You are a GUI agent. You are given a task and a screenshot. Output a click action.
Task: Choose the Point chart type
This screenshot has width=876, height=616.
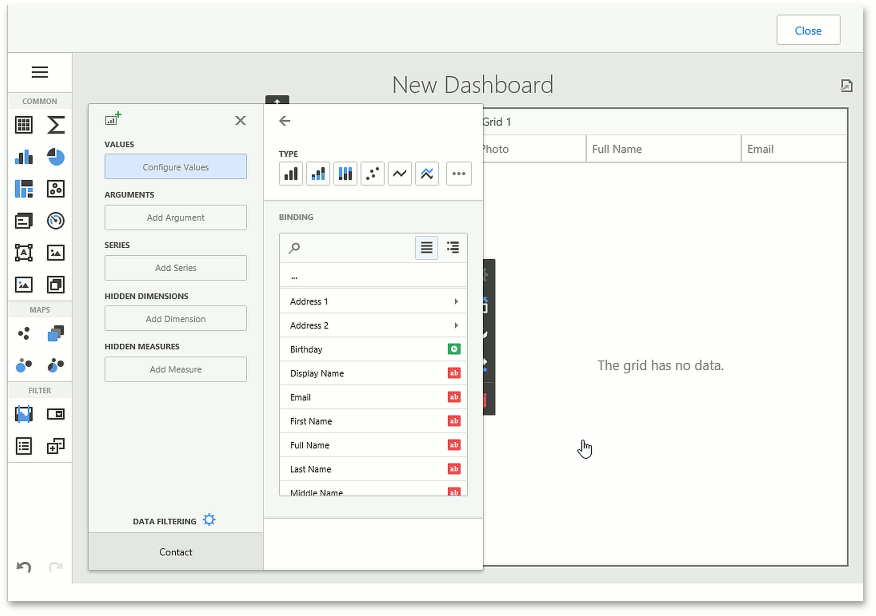pos(373,174)
